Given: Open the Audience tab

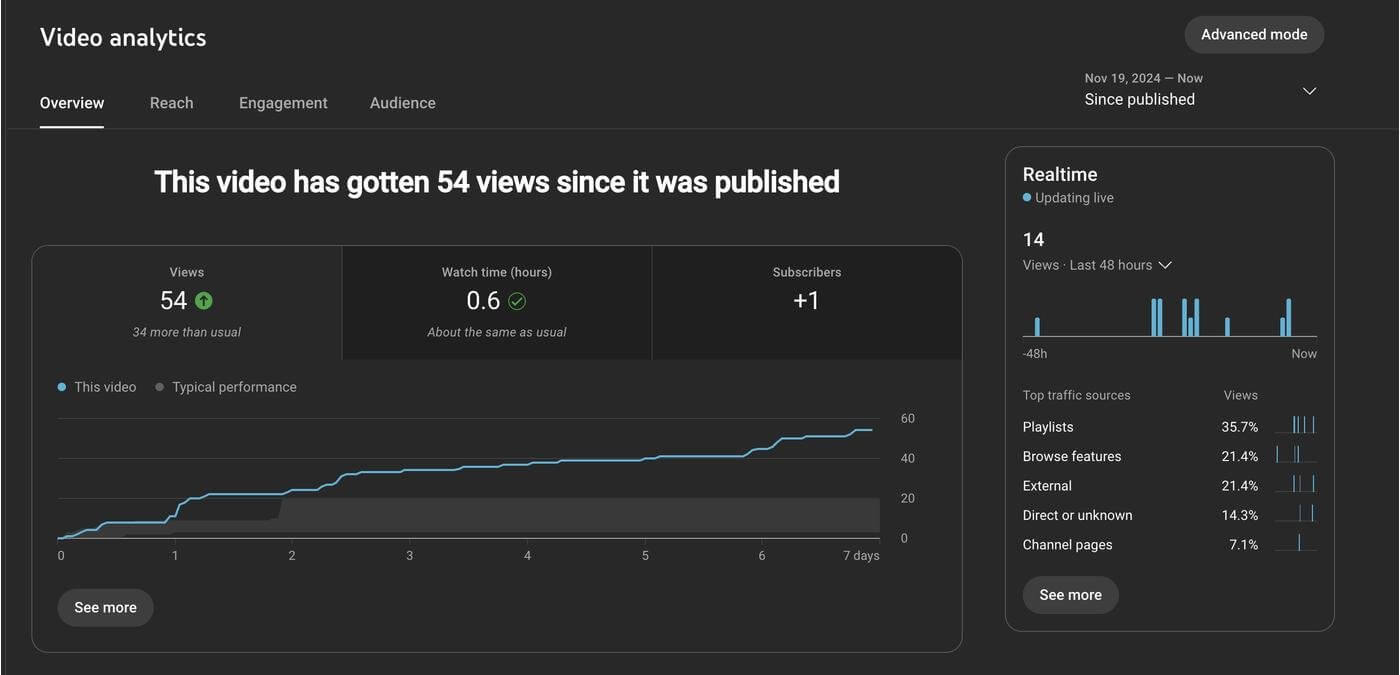Looking at the screenshot, I should (x=402, y=102).
